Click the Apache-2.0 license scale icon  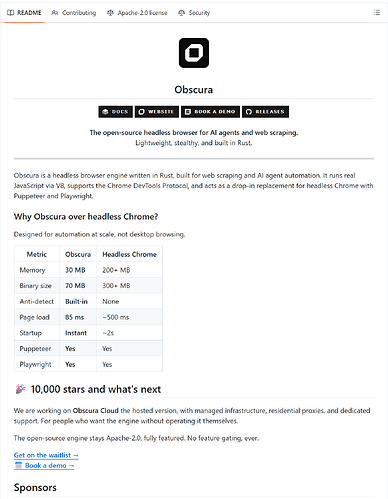(x=110, y=13)
